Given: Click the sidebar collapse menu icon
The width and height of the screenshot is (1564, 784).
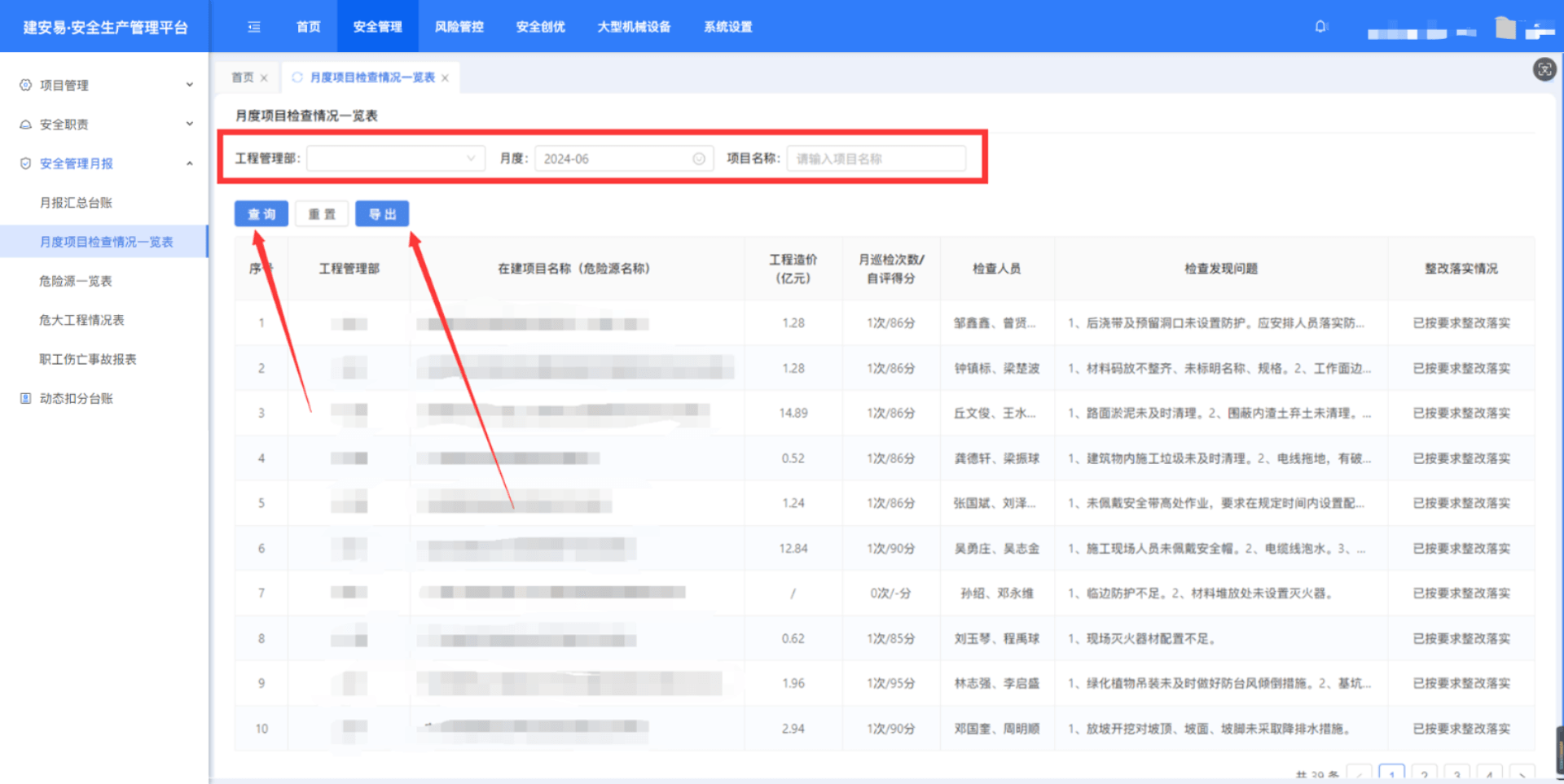Looking at the screenshot, I should point(254,27).
